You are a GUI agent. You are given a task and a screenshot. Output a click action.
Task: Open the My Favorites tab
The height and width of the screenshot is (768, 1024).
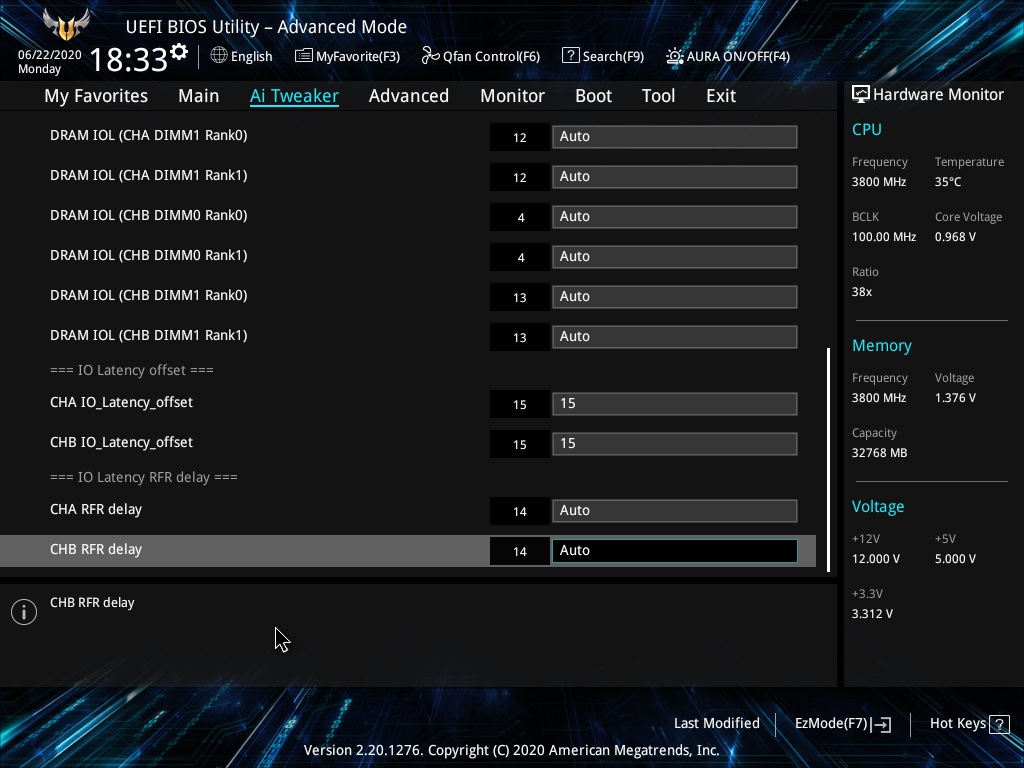click(96, 95)
